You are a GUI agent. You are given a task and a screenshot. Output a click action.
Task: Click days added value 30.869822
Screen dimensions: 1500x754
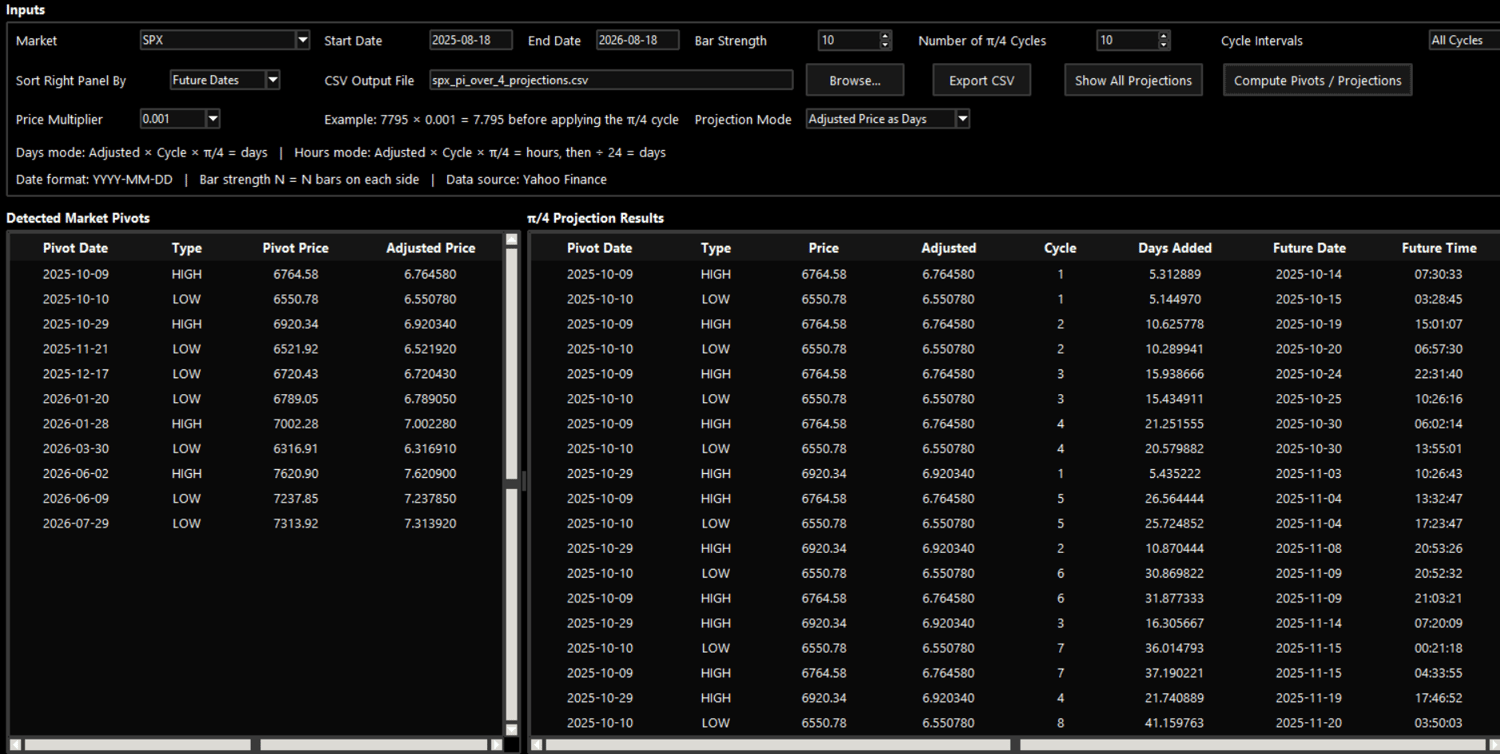[1175, 574]
